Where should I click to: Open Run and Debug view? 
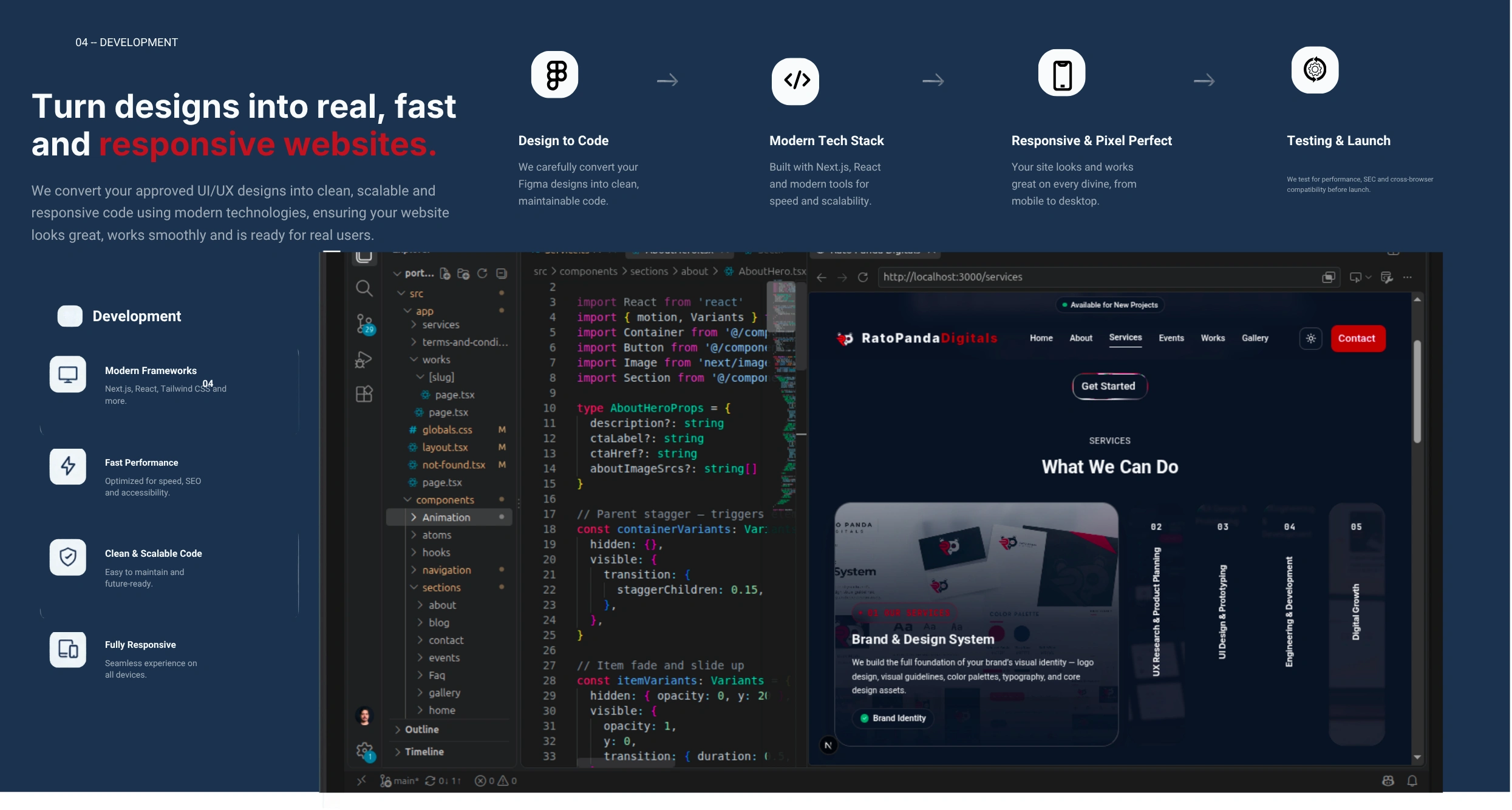tap(363, 359)
